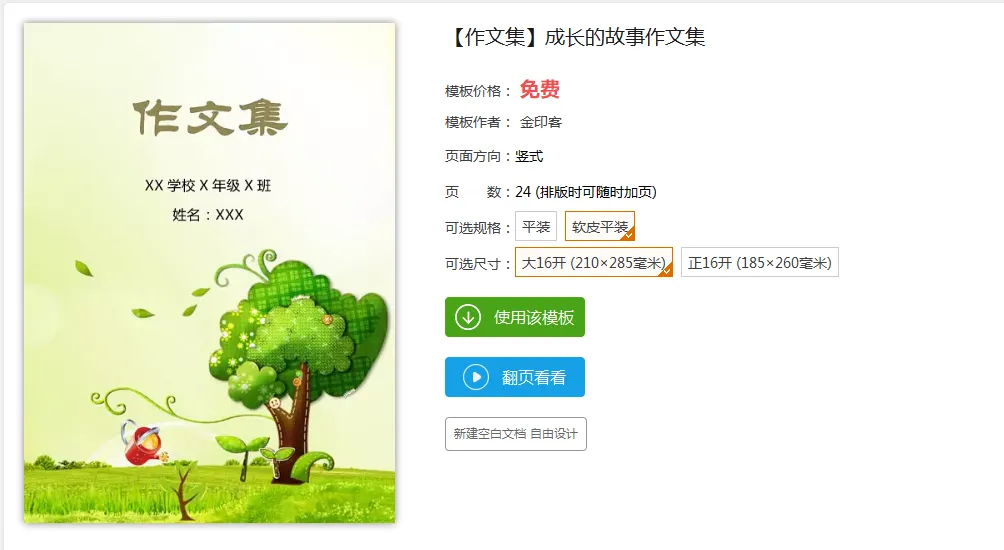Click the template title 成长的故事作文集
This screenshot has height=550, width=1004.
click(624, 37)
